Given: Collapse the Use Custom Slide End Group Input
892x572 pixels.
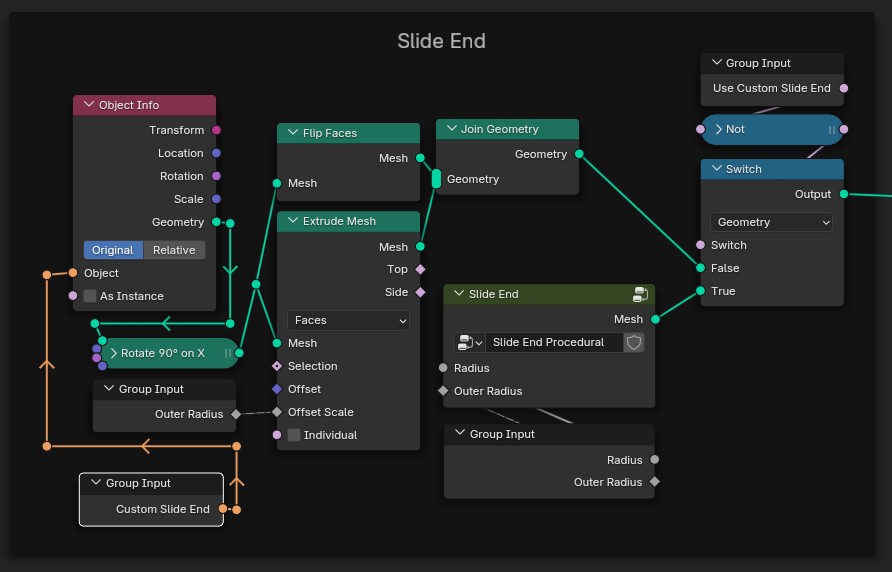Looking at the screenshot, I should (x=717, y=63).
